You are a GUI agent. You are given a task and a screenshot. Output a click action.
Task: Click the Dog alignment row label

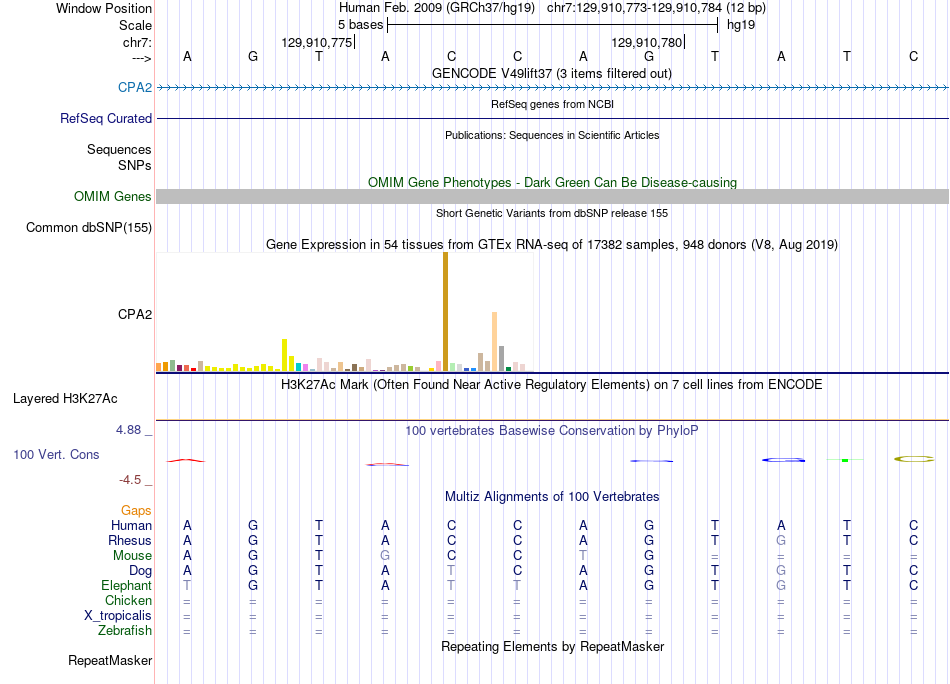tap(140, 571)
